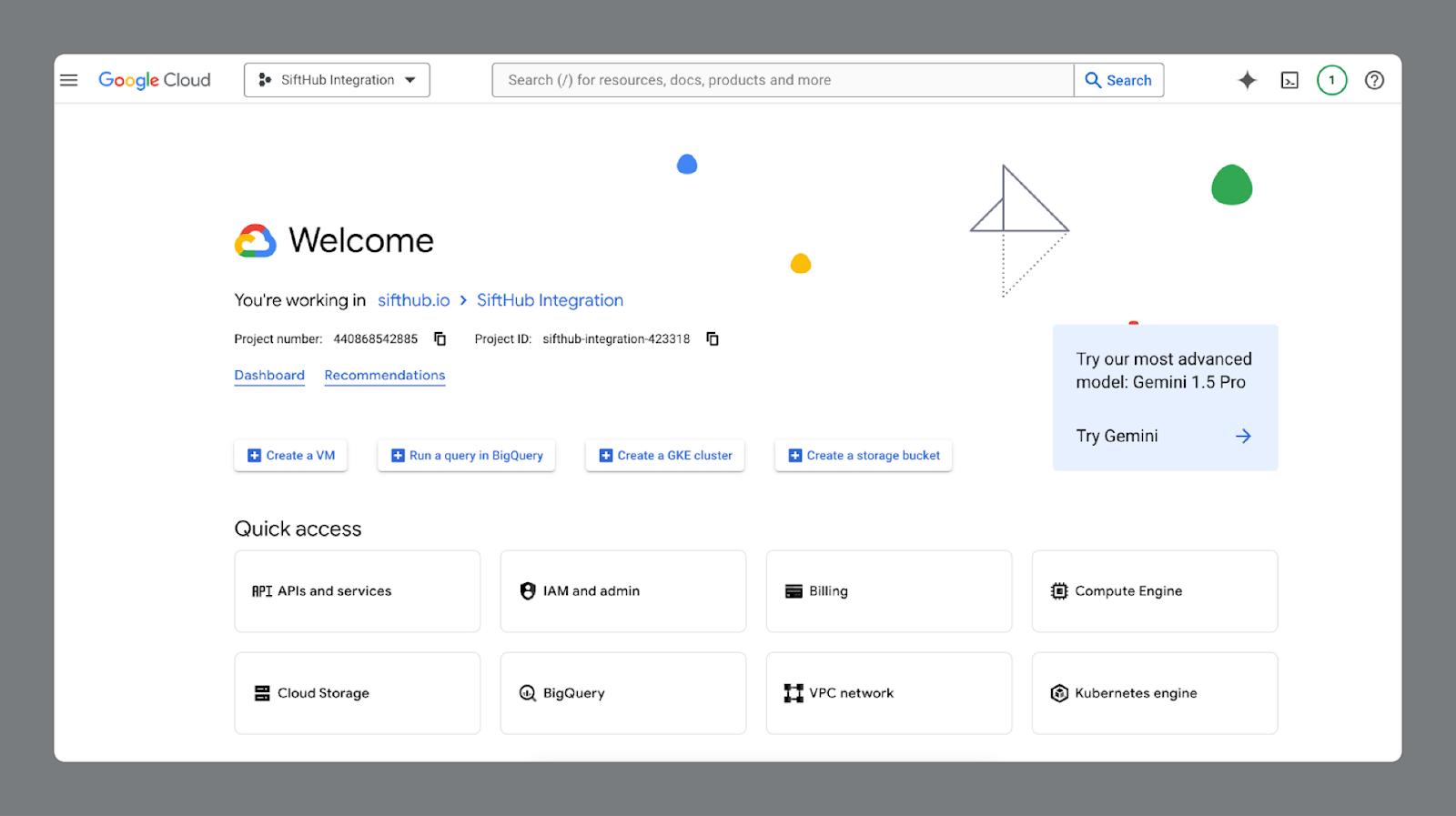Click the plus icon on Create a GKE cluster
Image resolution: width=1456 pixels, height=816 pixels.
click(606, 456)
